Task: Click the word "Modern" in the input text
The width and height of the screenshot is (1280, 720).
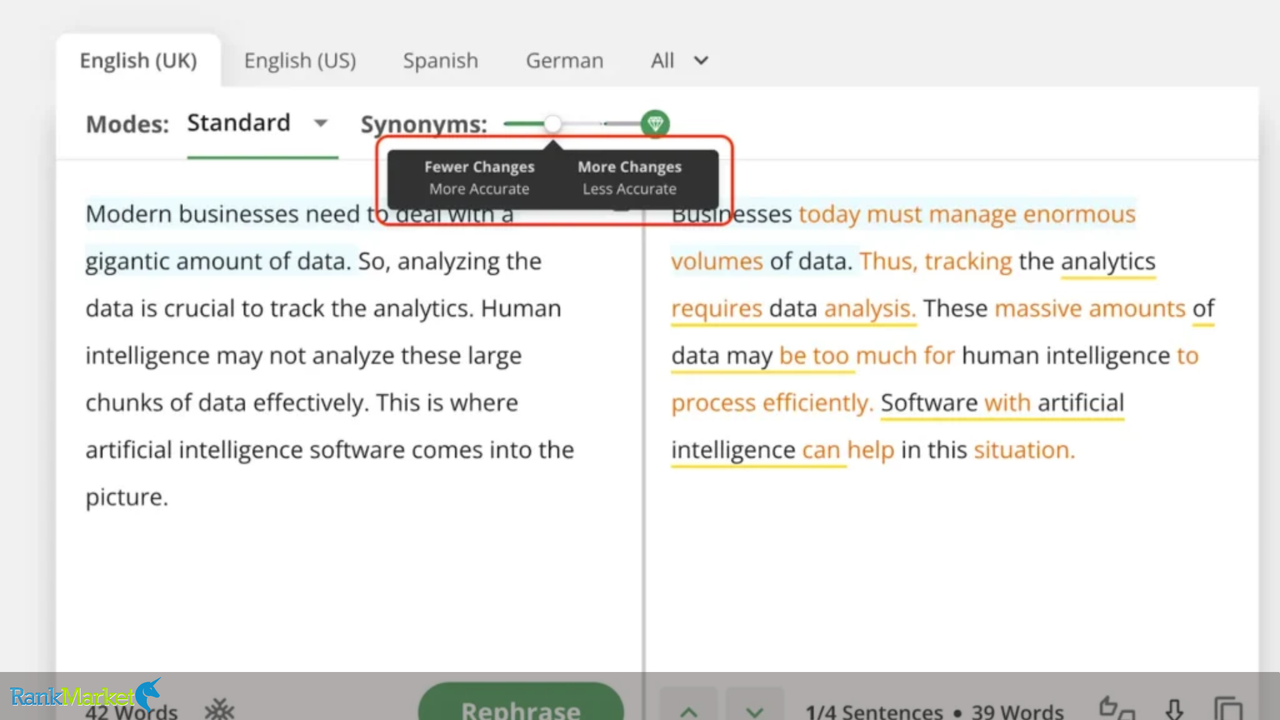Action: click(x=129, y=214)
